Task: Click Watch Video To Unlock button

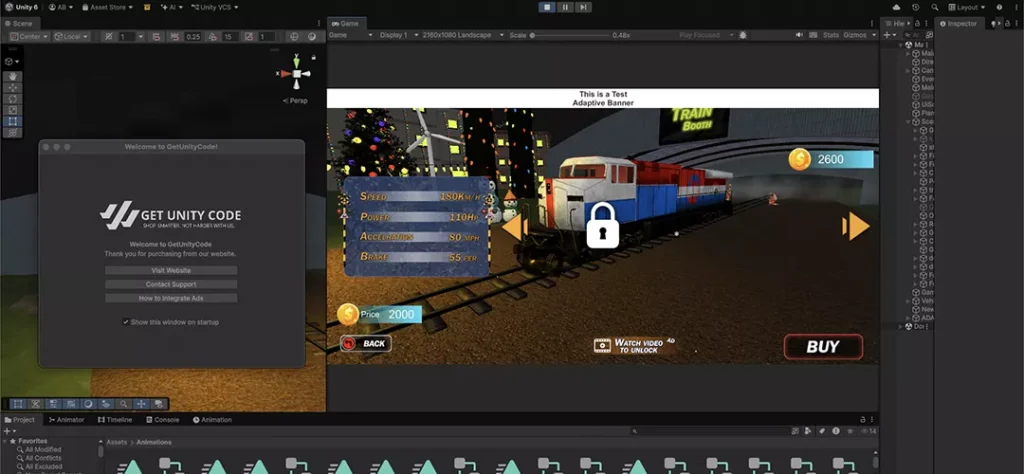Action: 633,345
